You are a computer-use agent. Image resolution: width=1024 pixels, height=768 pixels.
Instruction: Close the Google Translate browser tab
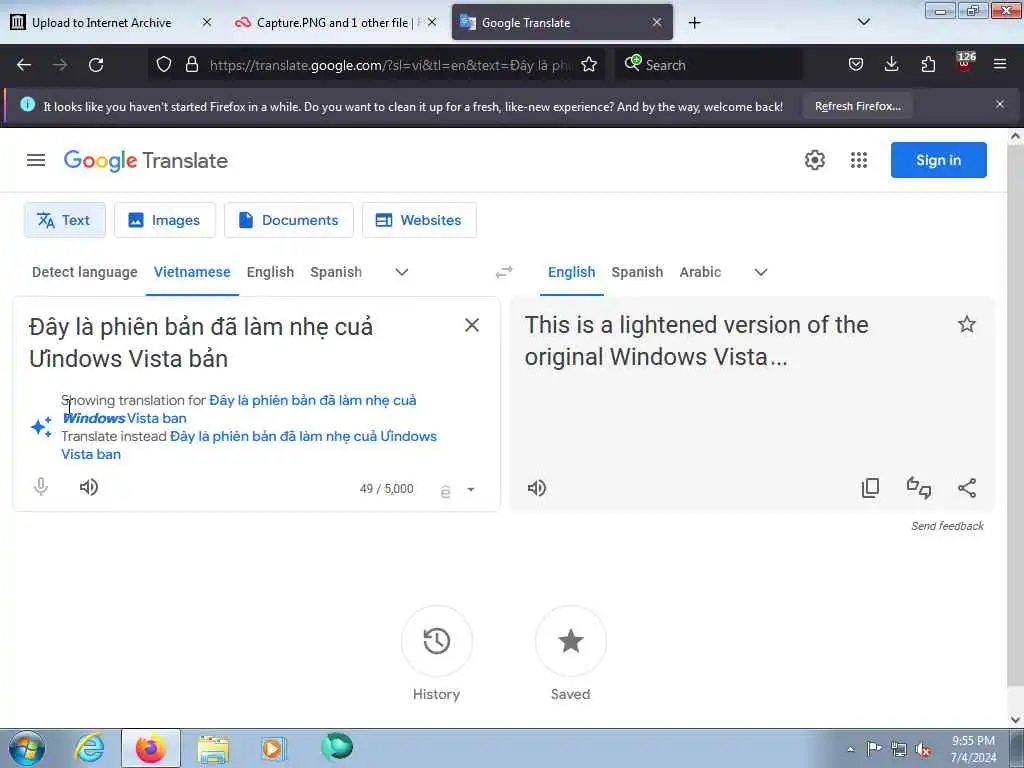(656, 23)
